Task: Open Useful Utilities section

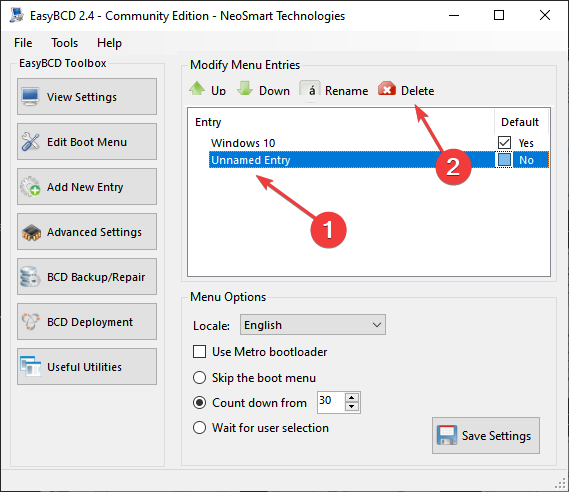Action: click(87, 366)
